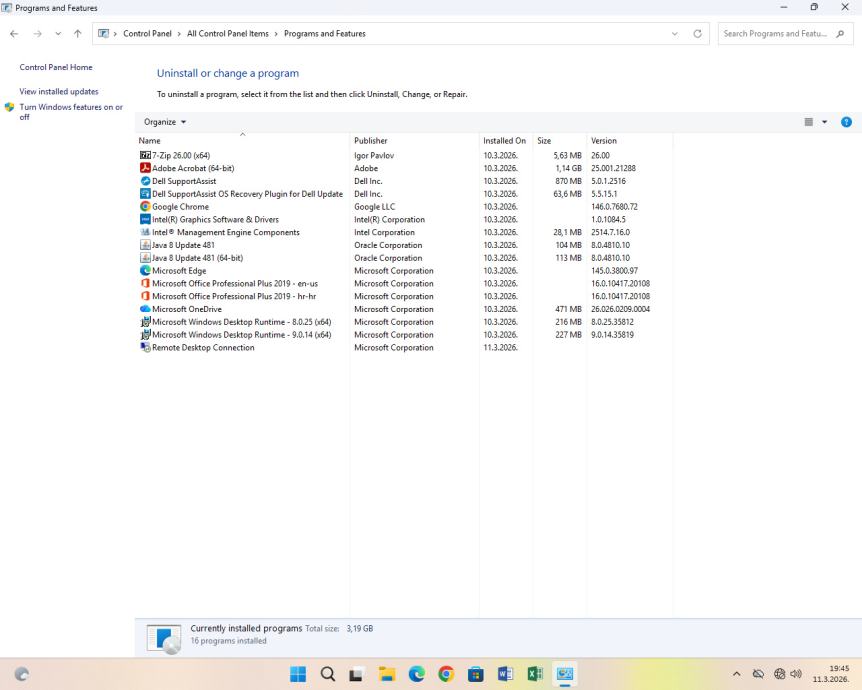862x690 pixels.
Task: Sort by Installed On column header
Action: click(505, 141)
